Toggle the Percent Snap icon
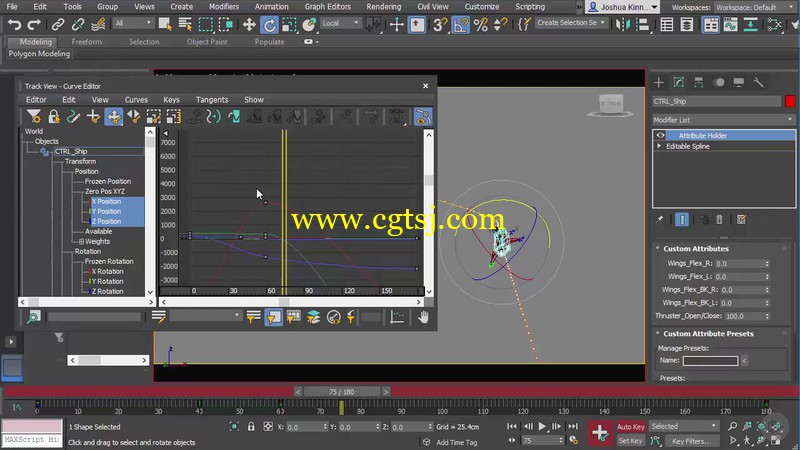This screenshot has height=450, width=800. [x=481, y=24]
